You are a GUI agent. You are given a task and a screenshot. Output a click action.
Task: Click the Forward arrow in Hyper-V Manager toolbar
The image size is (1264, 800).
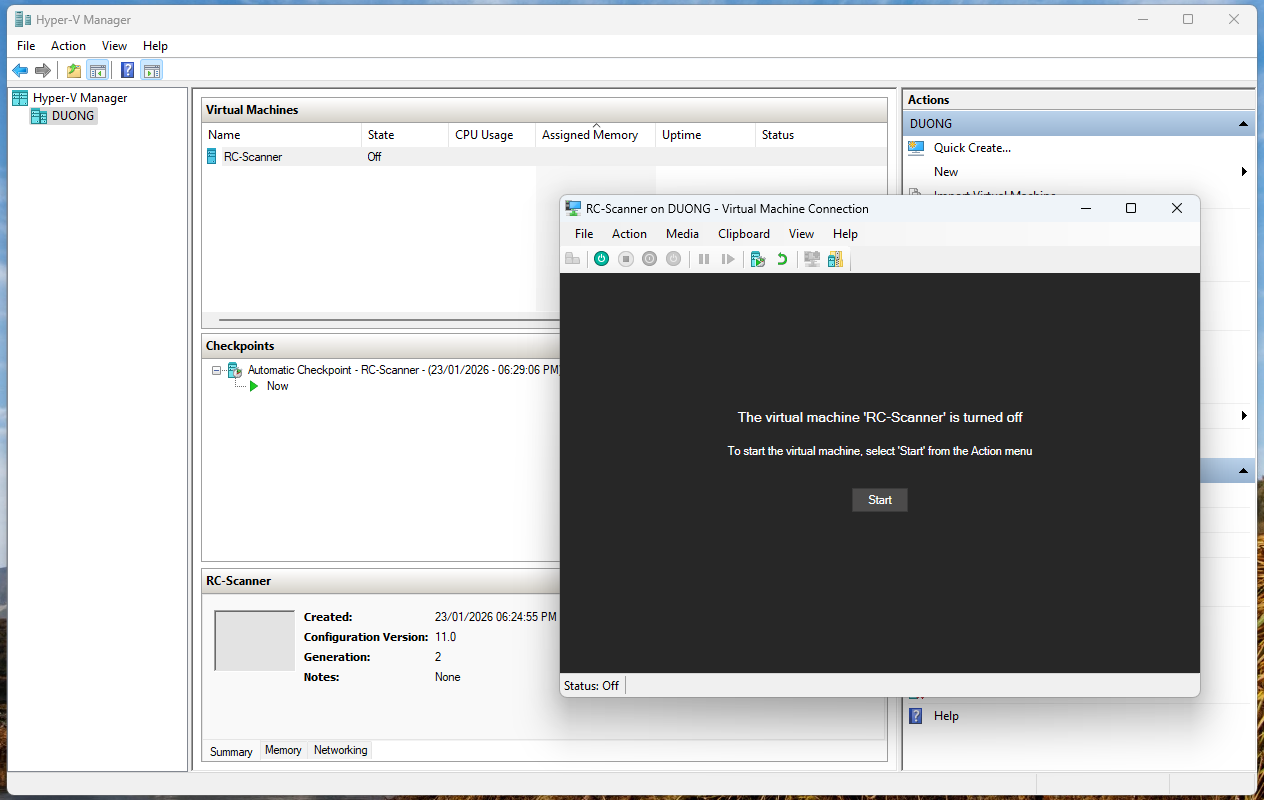43,70
